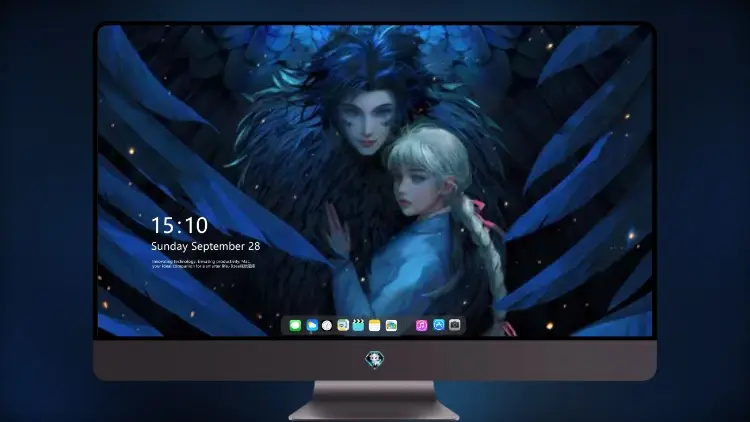Open the Camera app in dock
The height and width of the screenshot is (422, 750).
(455, 325)
